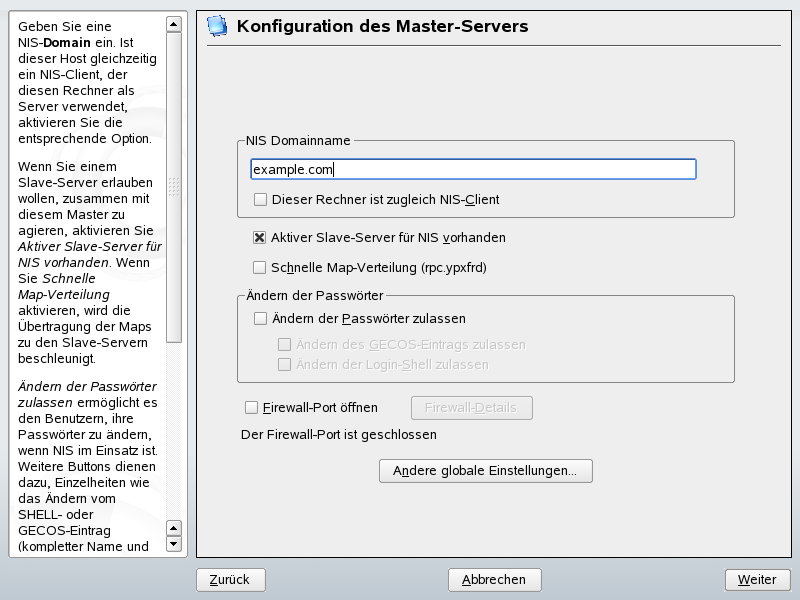Check "Ändern der Passwörter zulassen"
This screenshot has width=800, height=600.
click(258, 316)
